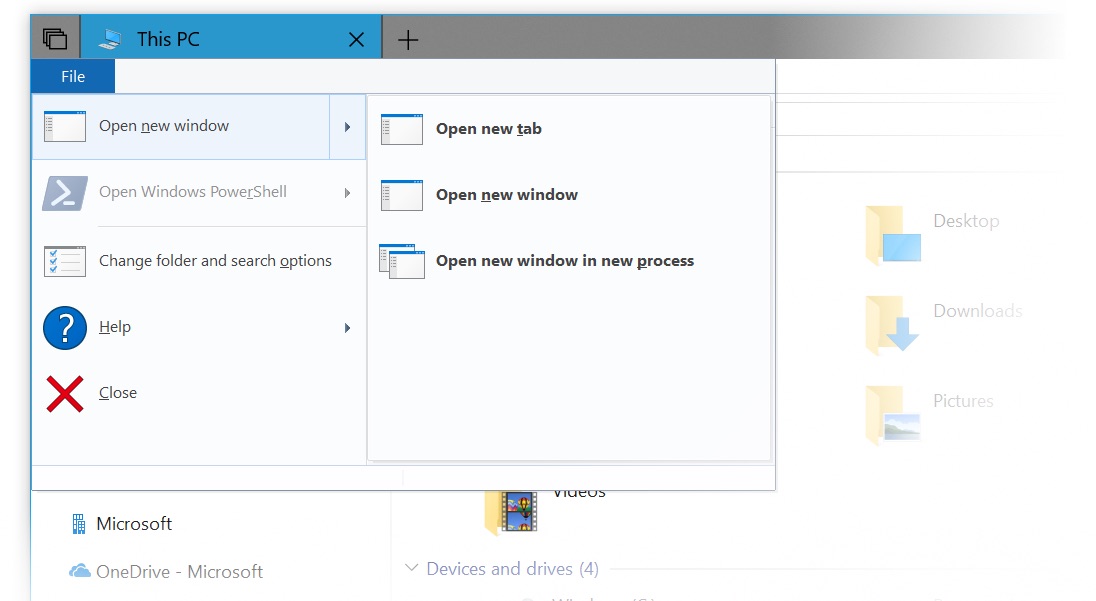The height and width of the screenshot is (601, 1096).
Task: Collapse the Devices and drives section chevron
Action: 412,568
